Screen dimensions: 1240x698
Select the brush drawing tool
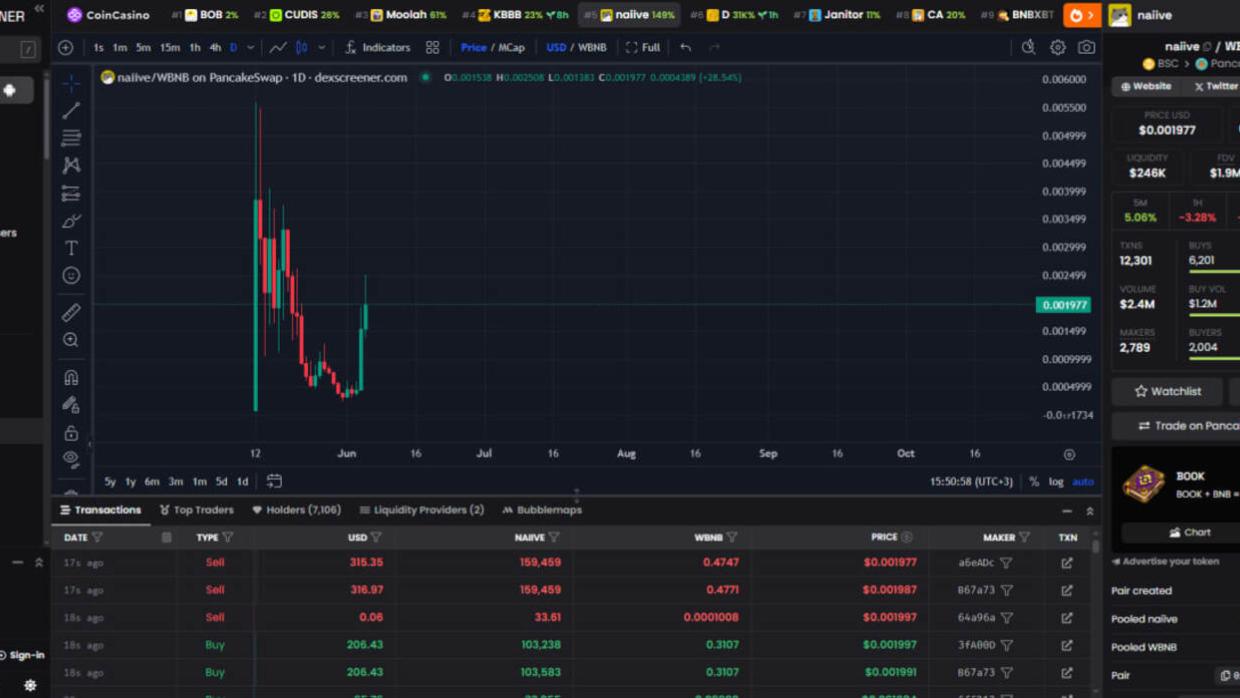click(x=71, y=220)
